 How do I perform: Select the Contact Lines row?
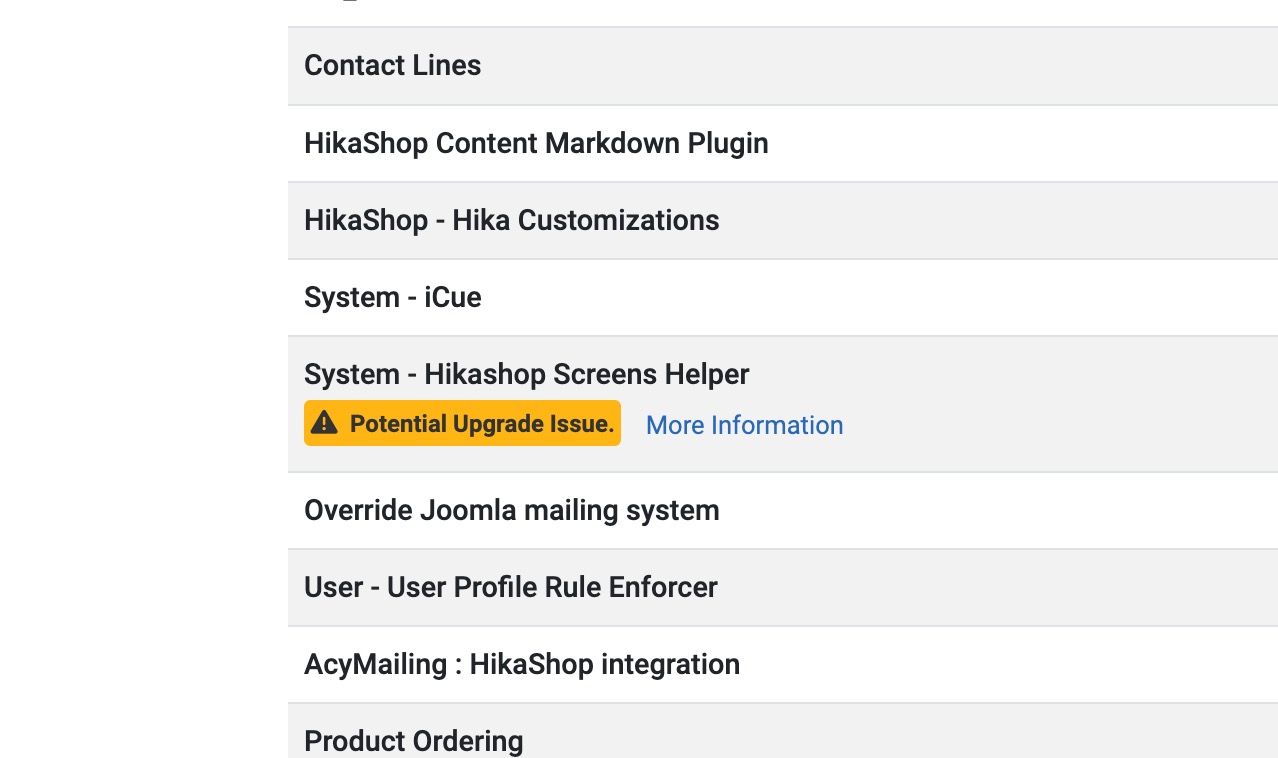click(783, 66)
